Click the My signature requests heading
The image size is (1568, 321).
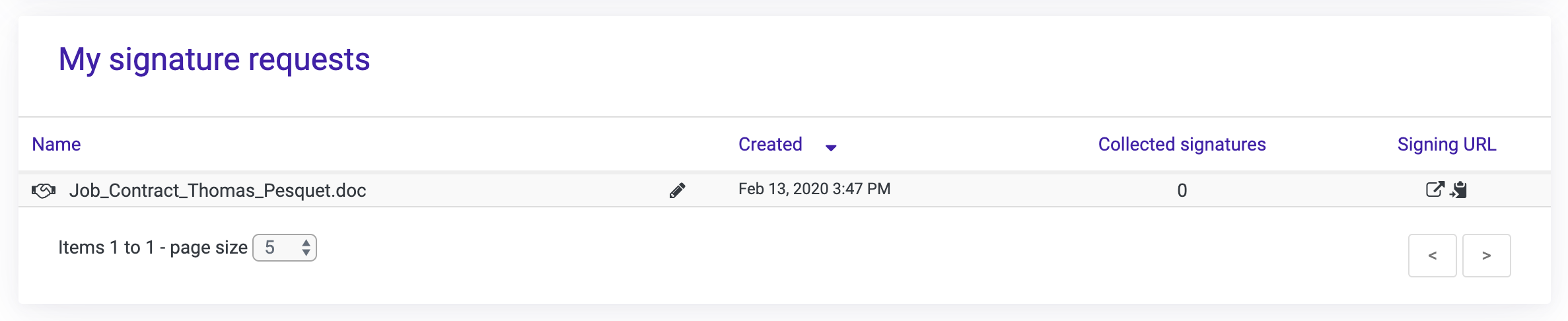click(x=214, y=59)
